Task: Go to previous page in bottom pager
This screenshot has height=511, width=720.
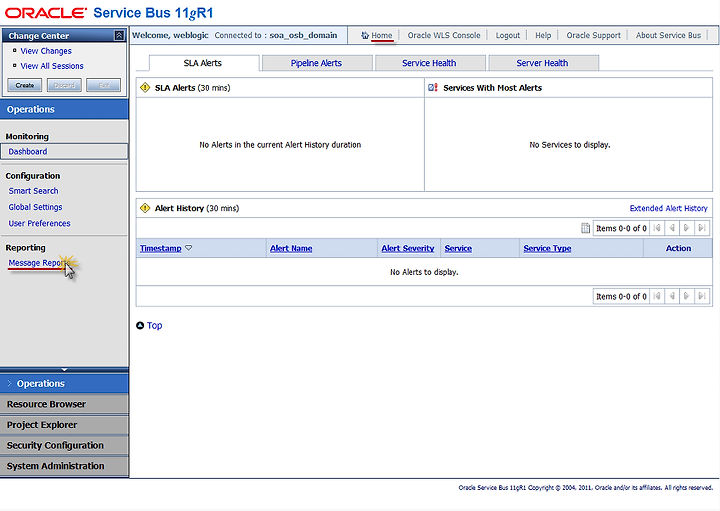Action: pyautogui.click(x=672, y=296)
